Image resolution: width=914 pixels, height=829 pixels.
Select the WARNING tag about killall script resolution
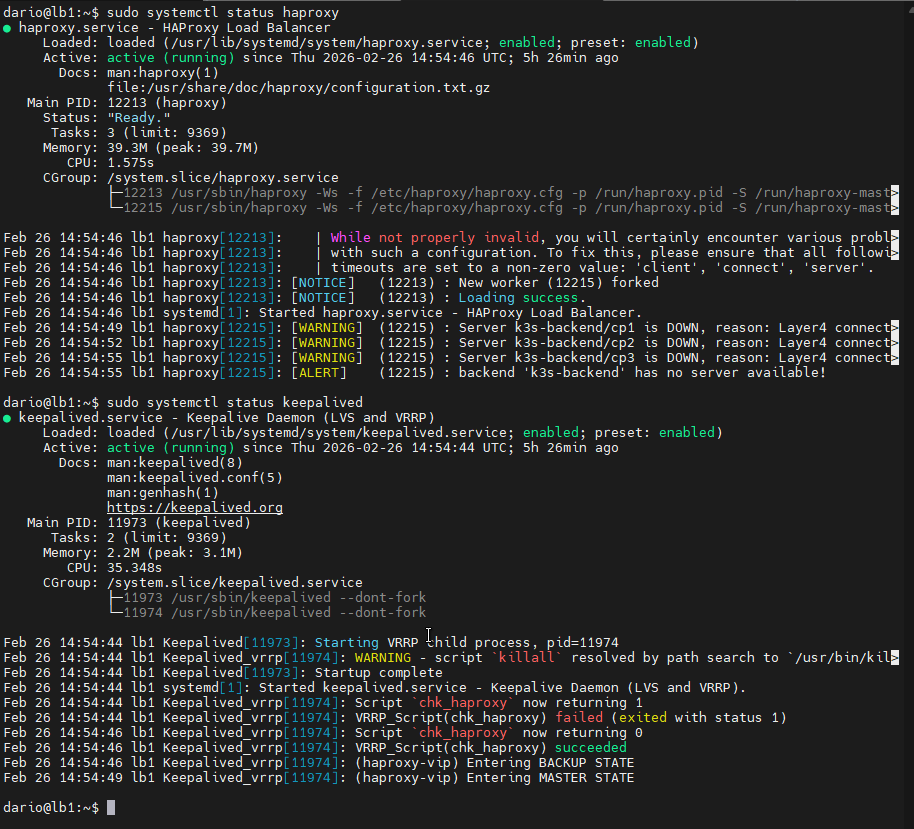[382, 657]
